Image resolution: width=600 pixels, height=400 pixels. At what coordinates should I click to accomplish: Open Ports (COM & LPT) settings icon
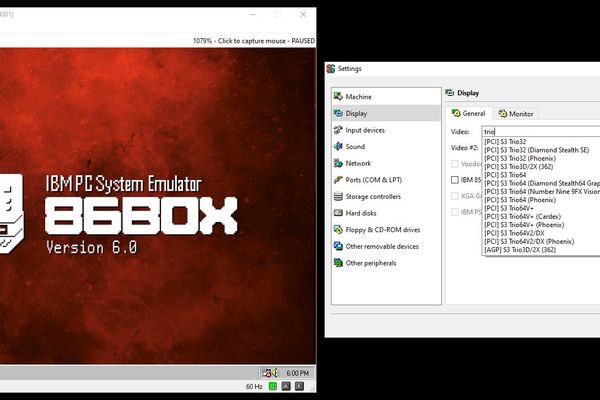coord(338,180)
